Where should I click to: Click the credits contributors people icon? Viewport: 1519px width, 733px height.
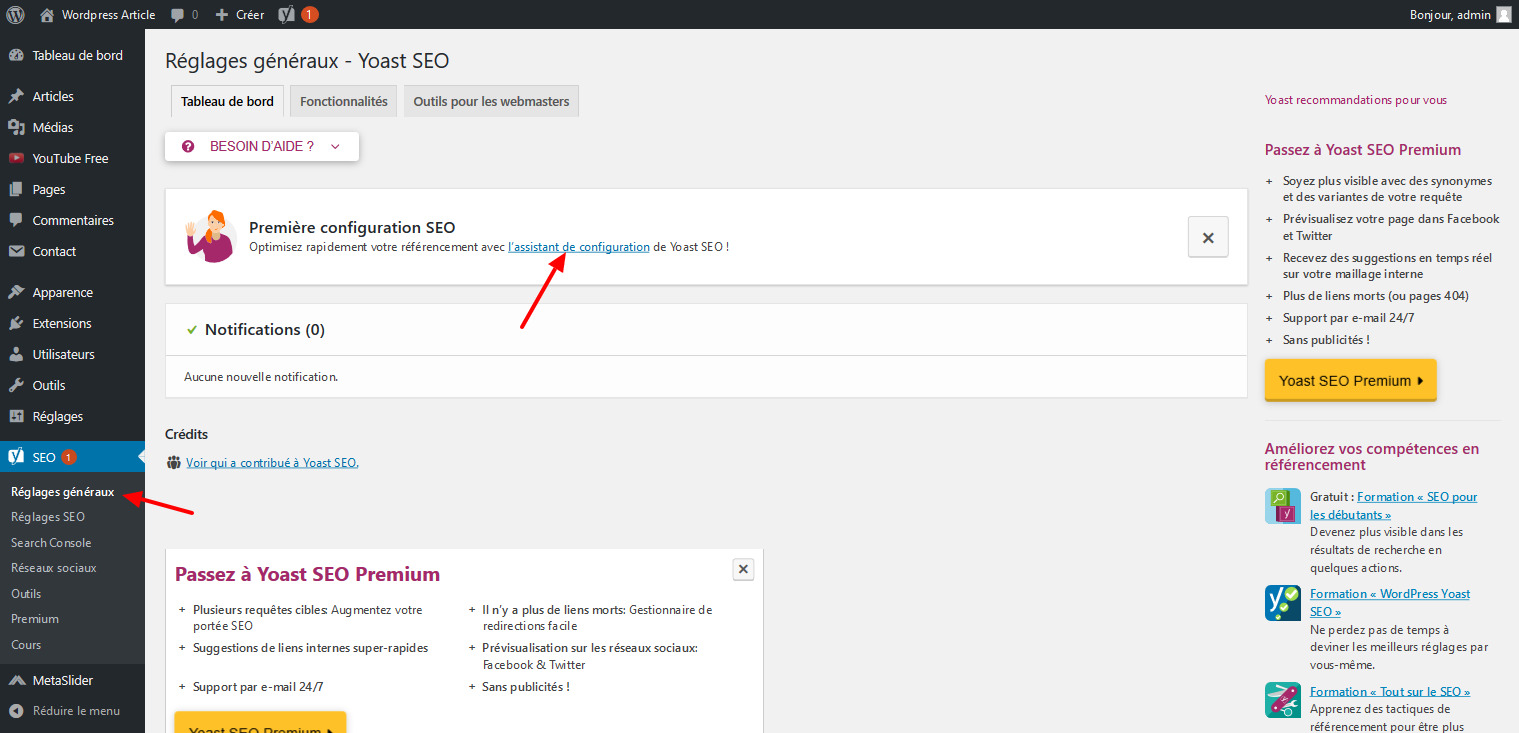[175, 463]
